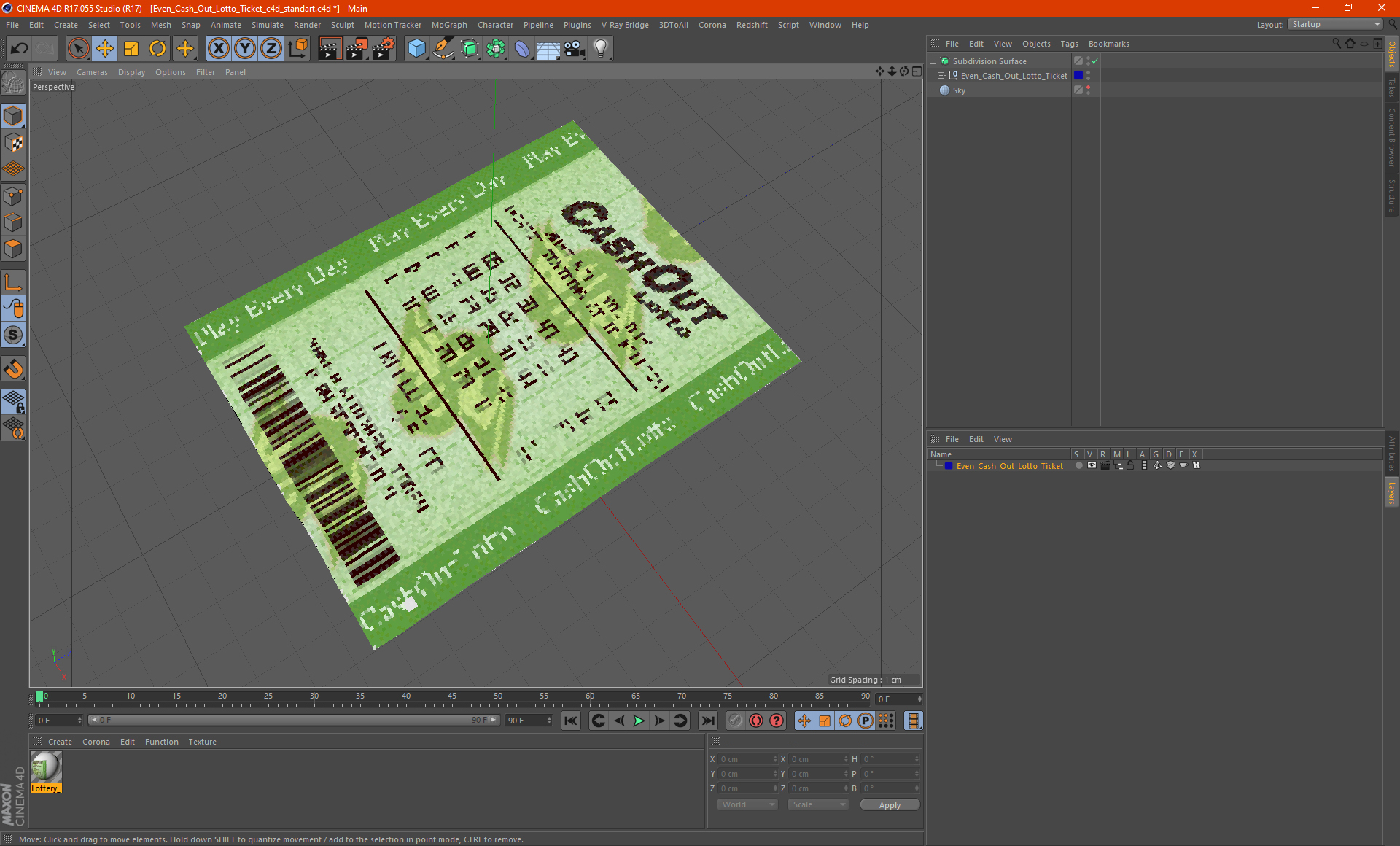Select the Lottery material thumbnail
This screenshot has width=1400, height=846.
pos(46,767)
